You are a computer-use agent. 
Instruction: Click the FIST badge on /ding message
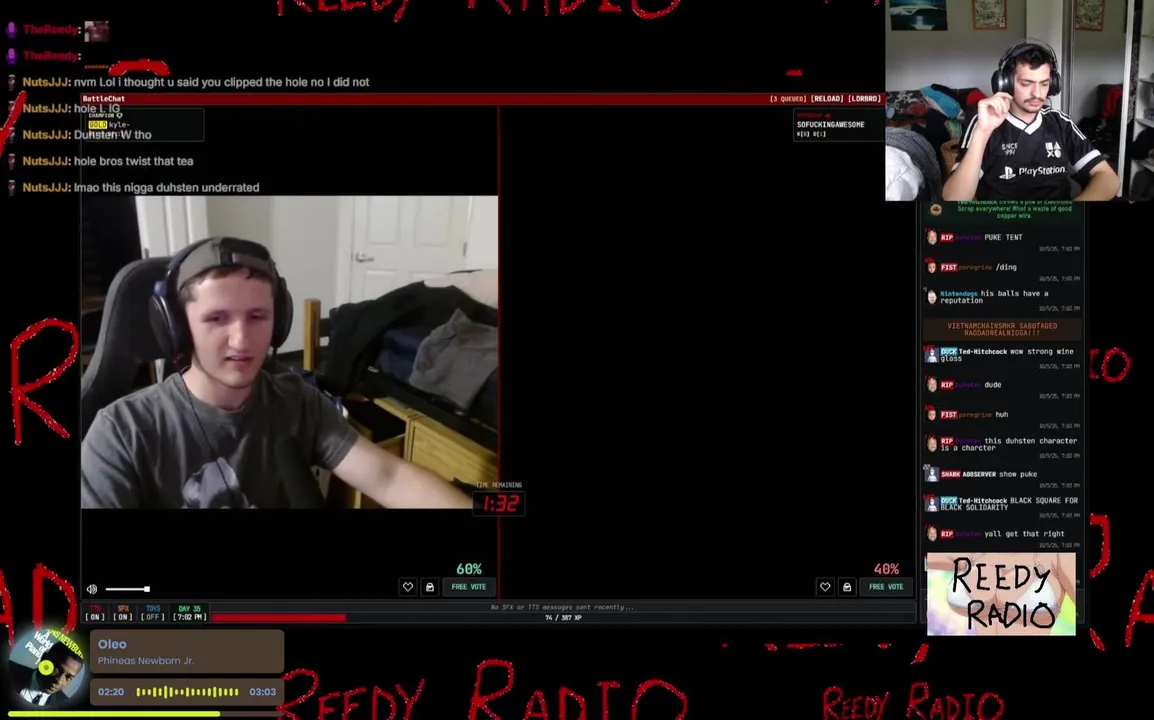tap(949, 267)
